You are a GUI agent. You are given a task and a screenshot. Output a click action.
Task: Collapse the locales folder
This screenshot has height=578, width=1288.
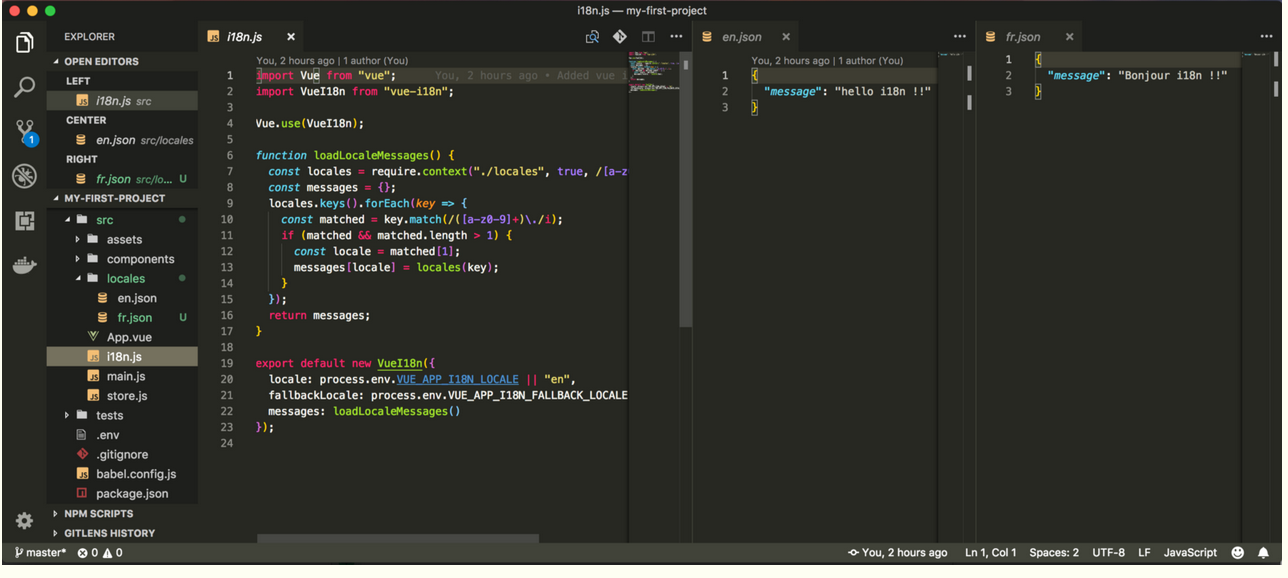[x=78, y=279]
